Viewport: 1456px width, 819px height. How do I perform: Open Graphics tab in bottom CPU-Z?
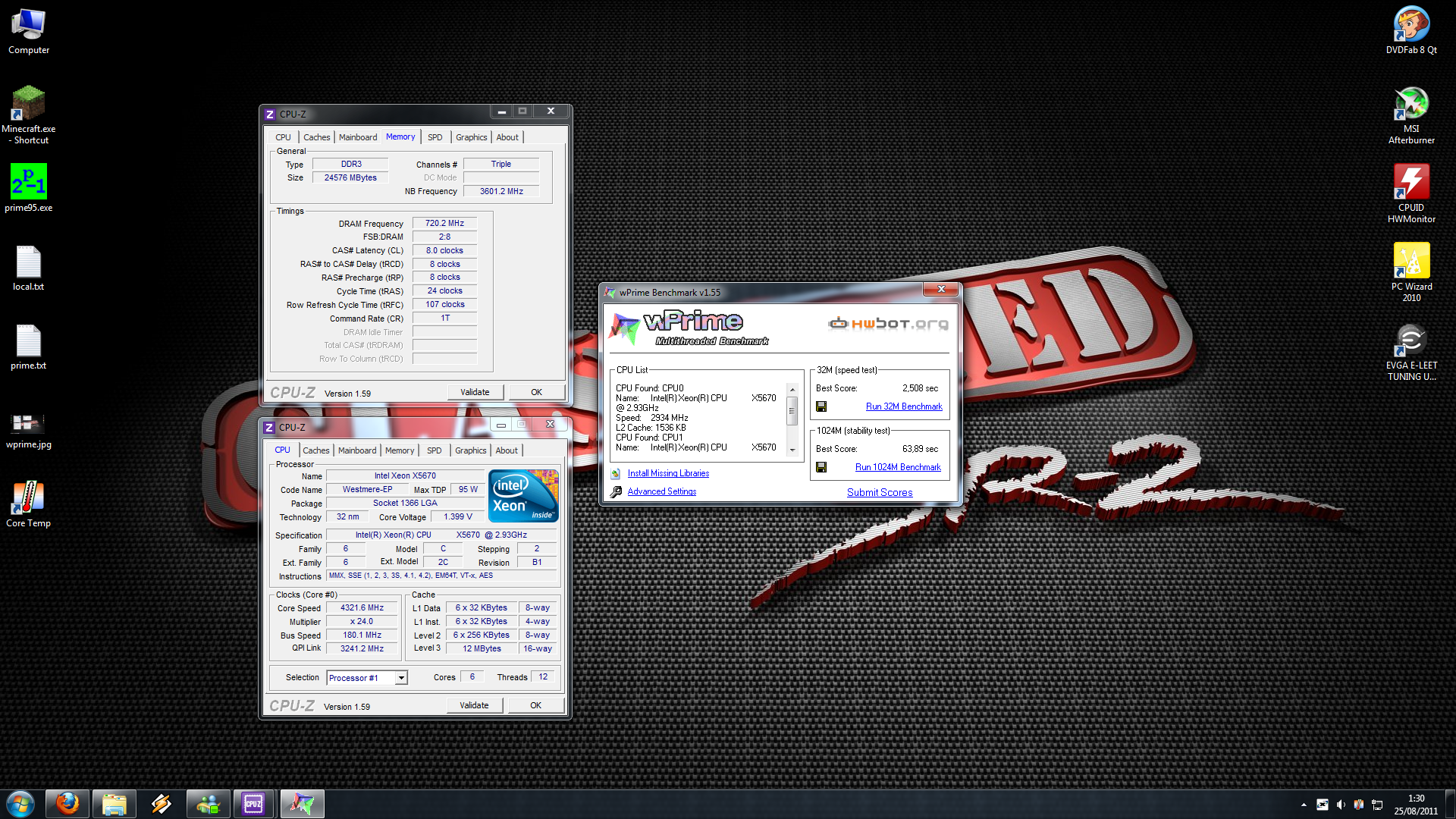(470, 450)
